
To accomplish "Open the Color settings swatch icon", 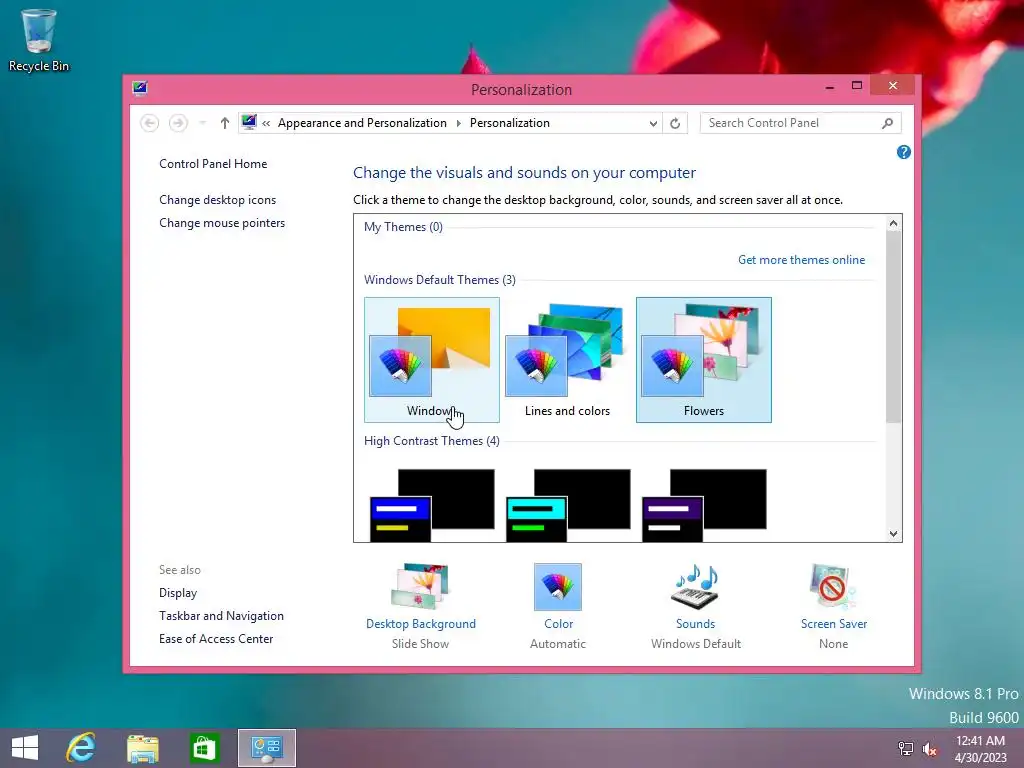I will (x=558, y=586).
